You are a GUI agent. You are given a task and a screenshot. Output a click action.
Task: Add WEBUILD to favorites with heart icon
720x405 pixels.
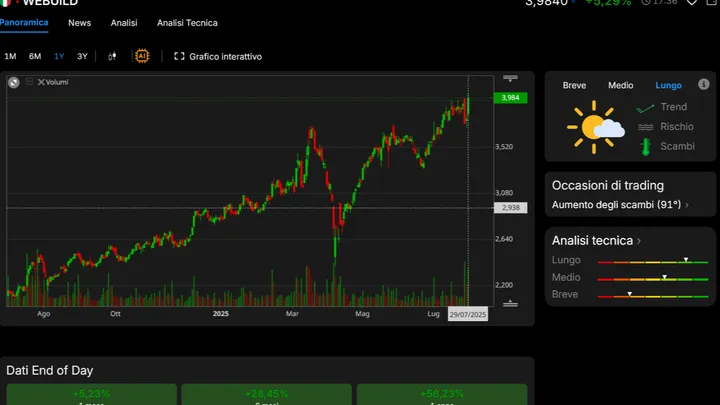[692, 2]
